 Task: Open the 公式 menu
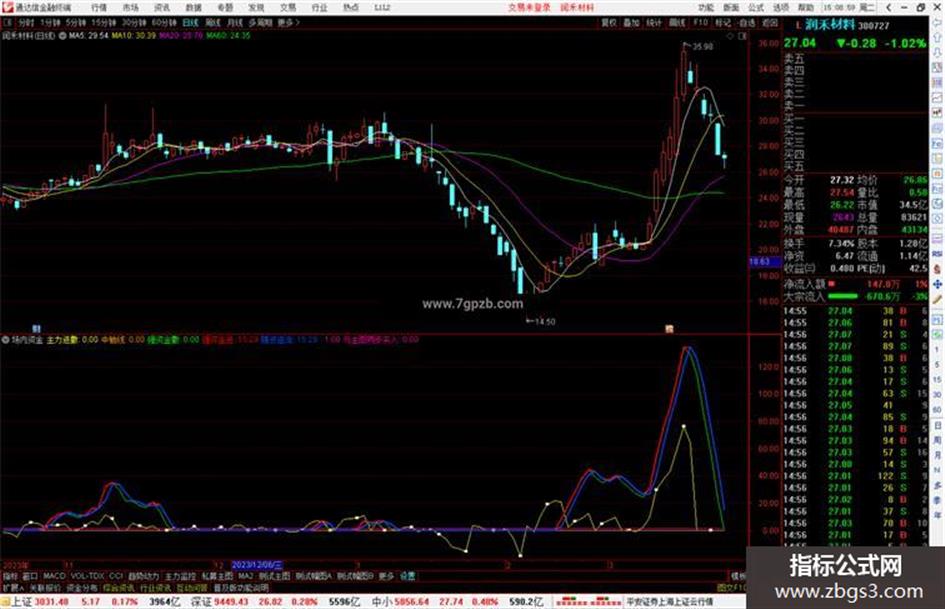[x=756, y=7]
